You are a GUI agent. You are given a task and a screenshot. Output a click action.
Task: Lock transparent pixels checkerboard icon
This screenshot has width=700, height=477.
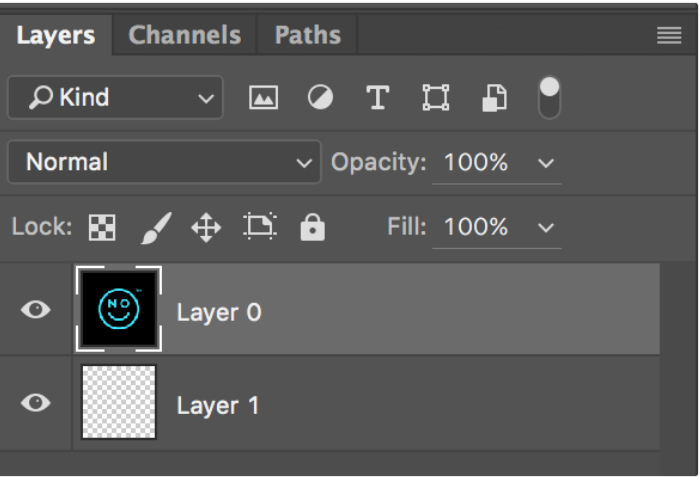coord(102,228)
